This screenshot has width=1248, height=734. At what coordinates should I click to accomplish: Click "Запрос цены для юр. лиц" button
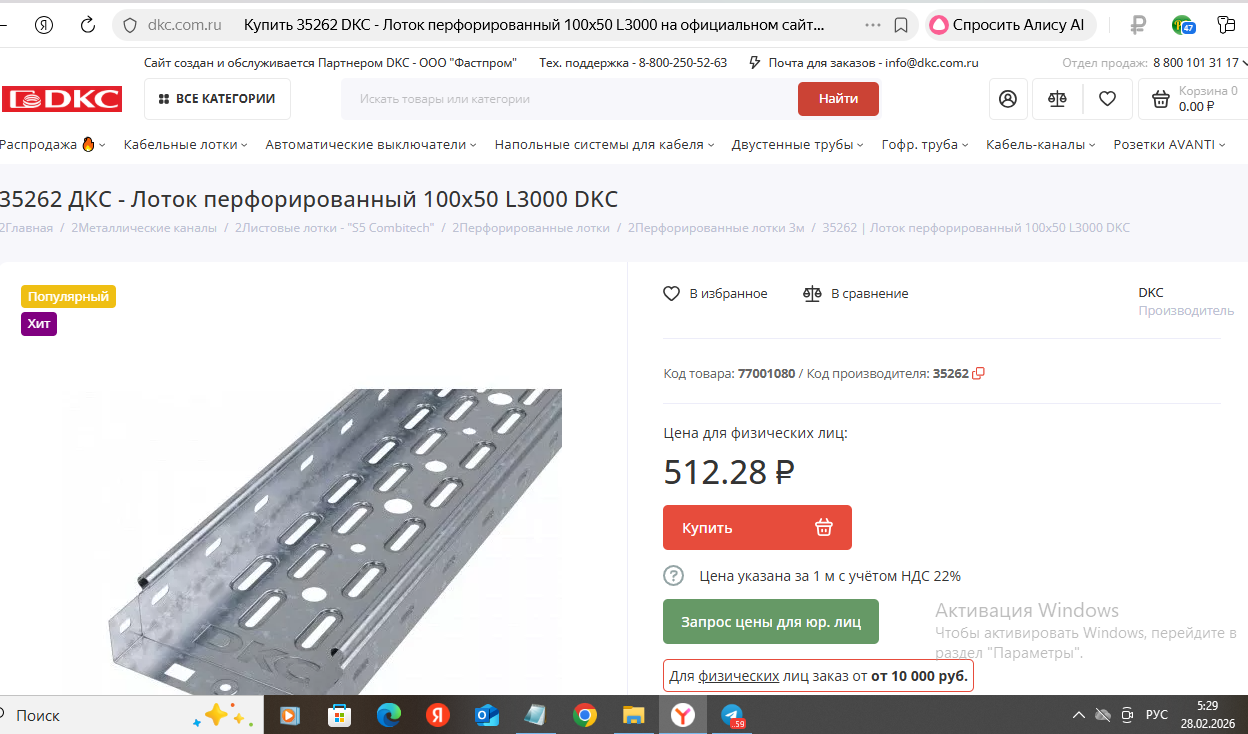coord(771,622)
